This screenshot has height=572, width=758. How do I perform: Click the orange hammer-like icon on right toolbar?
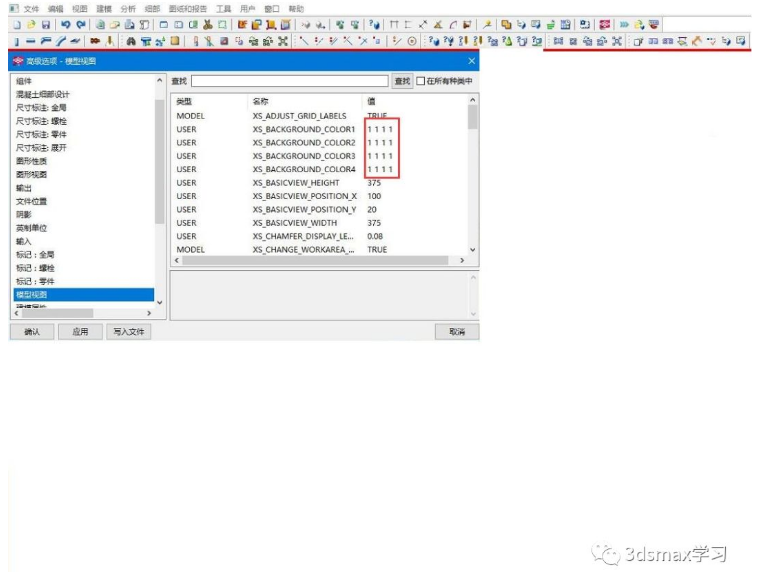697,42
